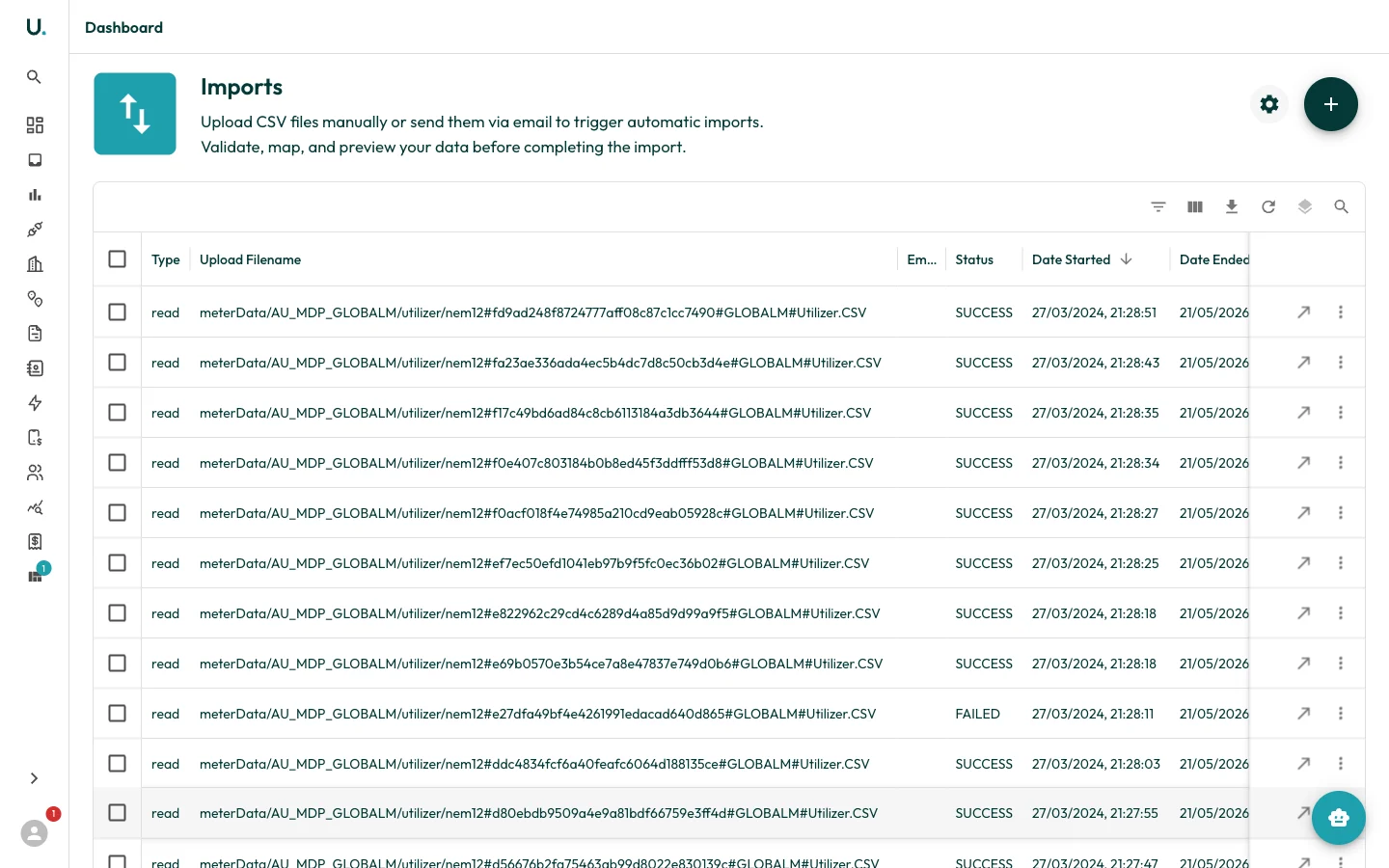Screen dimensions: 1389x868
Task: Open the view columns icon
Action: pyautogui.click(x=1195, y=206)
